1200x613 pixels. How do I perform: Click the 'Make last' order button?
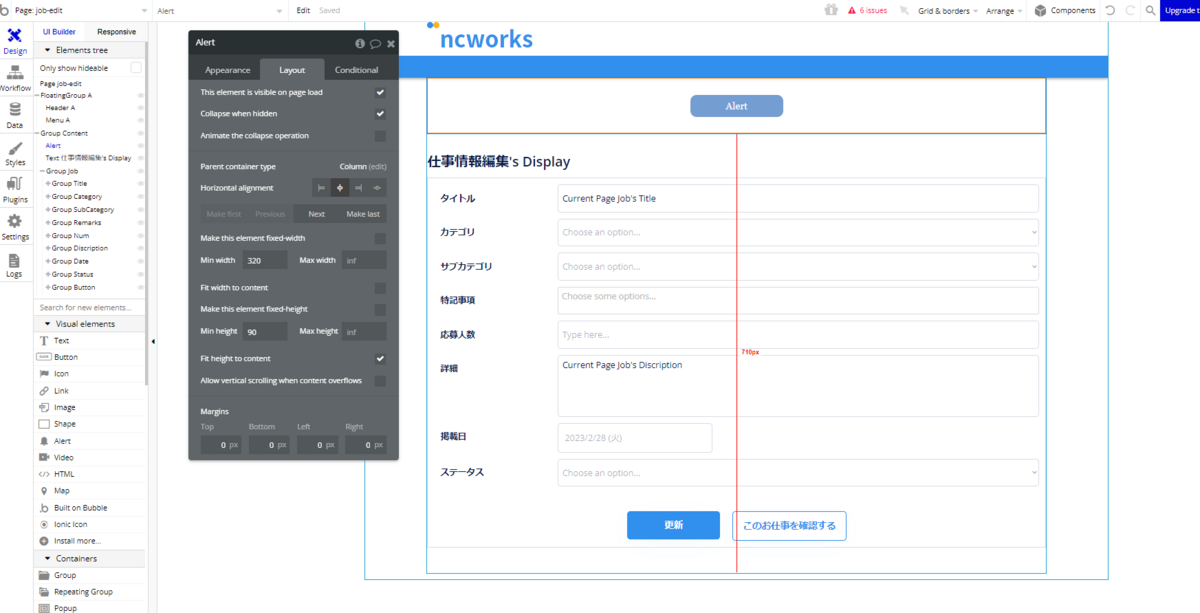363,214
